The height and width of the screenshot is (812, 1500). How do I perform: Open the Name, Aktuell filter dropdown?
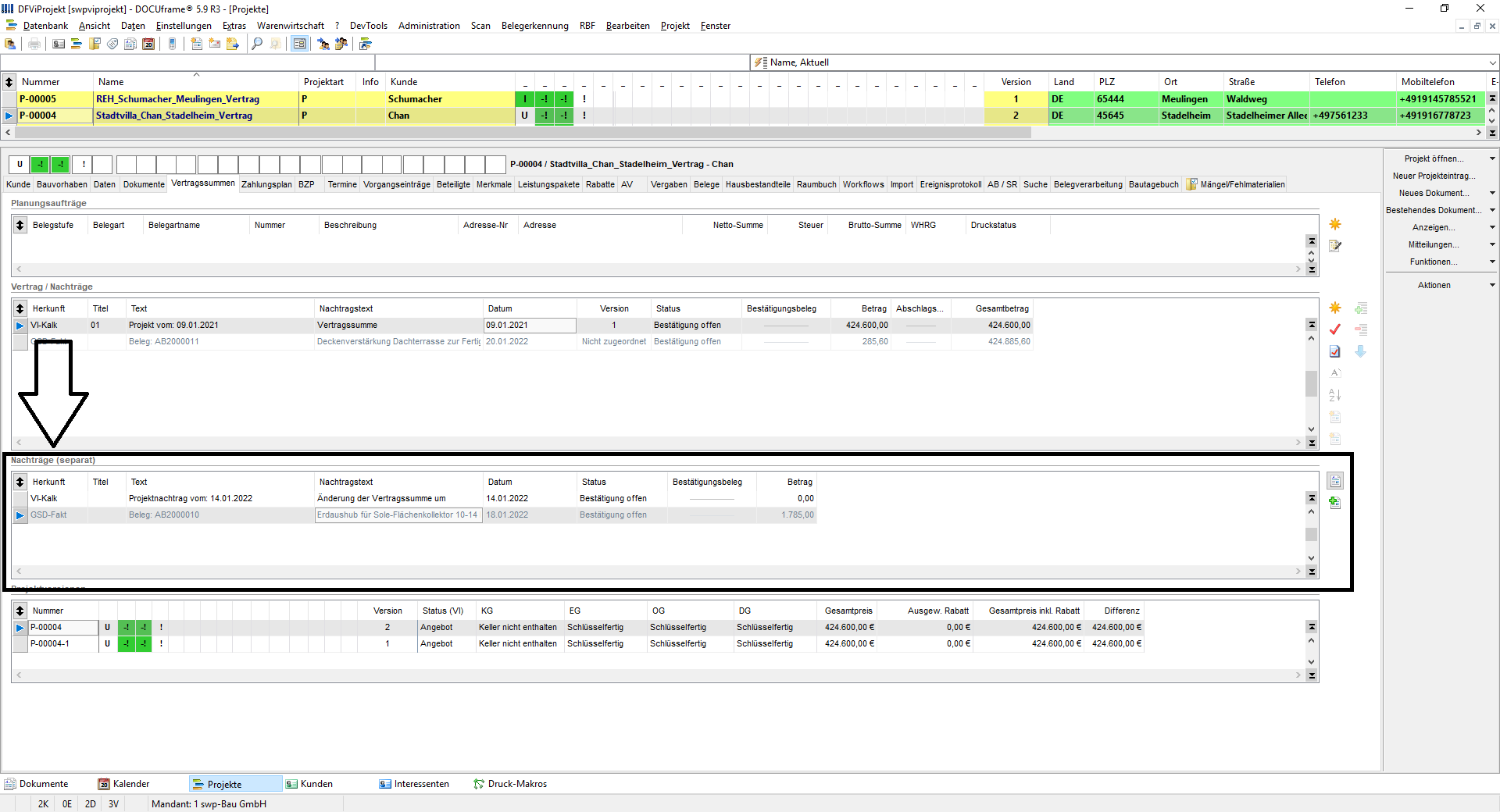tap(1492, 62)
